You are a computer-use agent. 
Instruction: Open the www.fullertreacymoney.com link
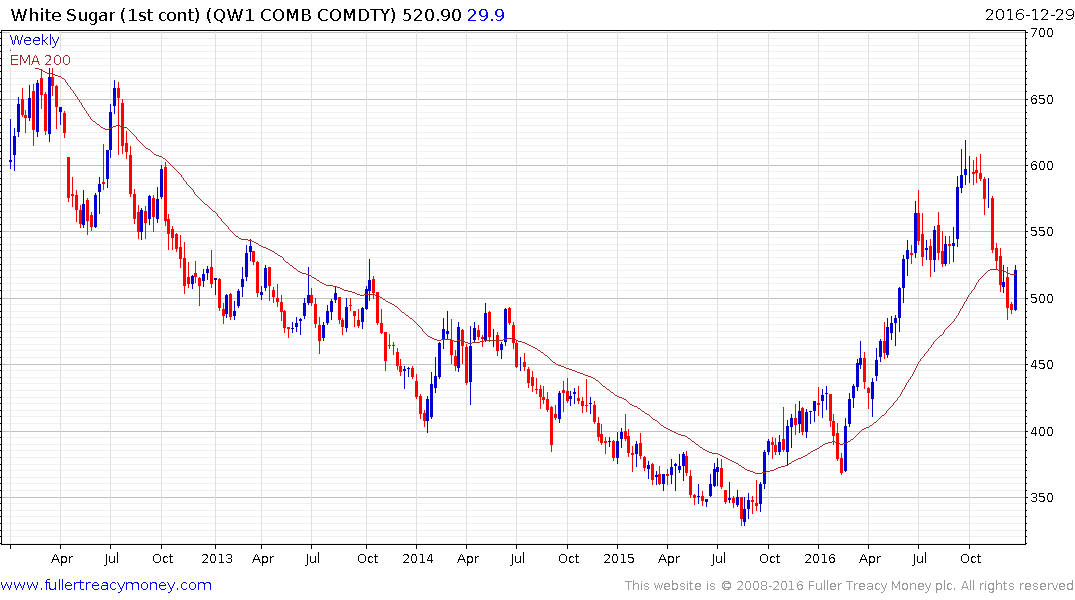click(x=106, y=585)
